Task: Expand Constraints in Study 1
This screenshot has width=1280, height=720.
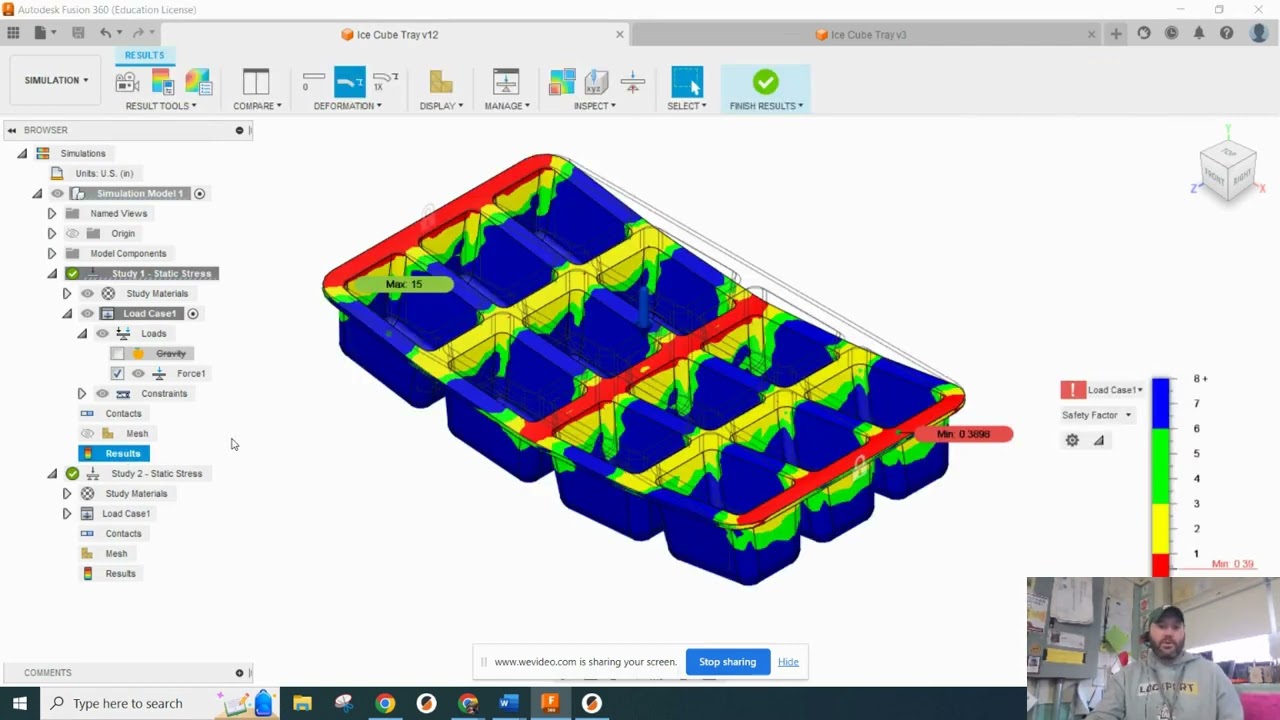Action: click(x=82, y=393)
